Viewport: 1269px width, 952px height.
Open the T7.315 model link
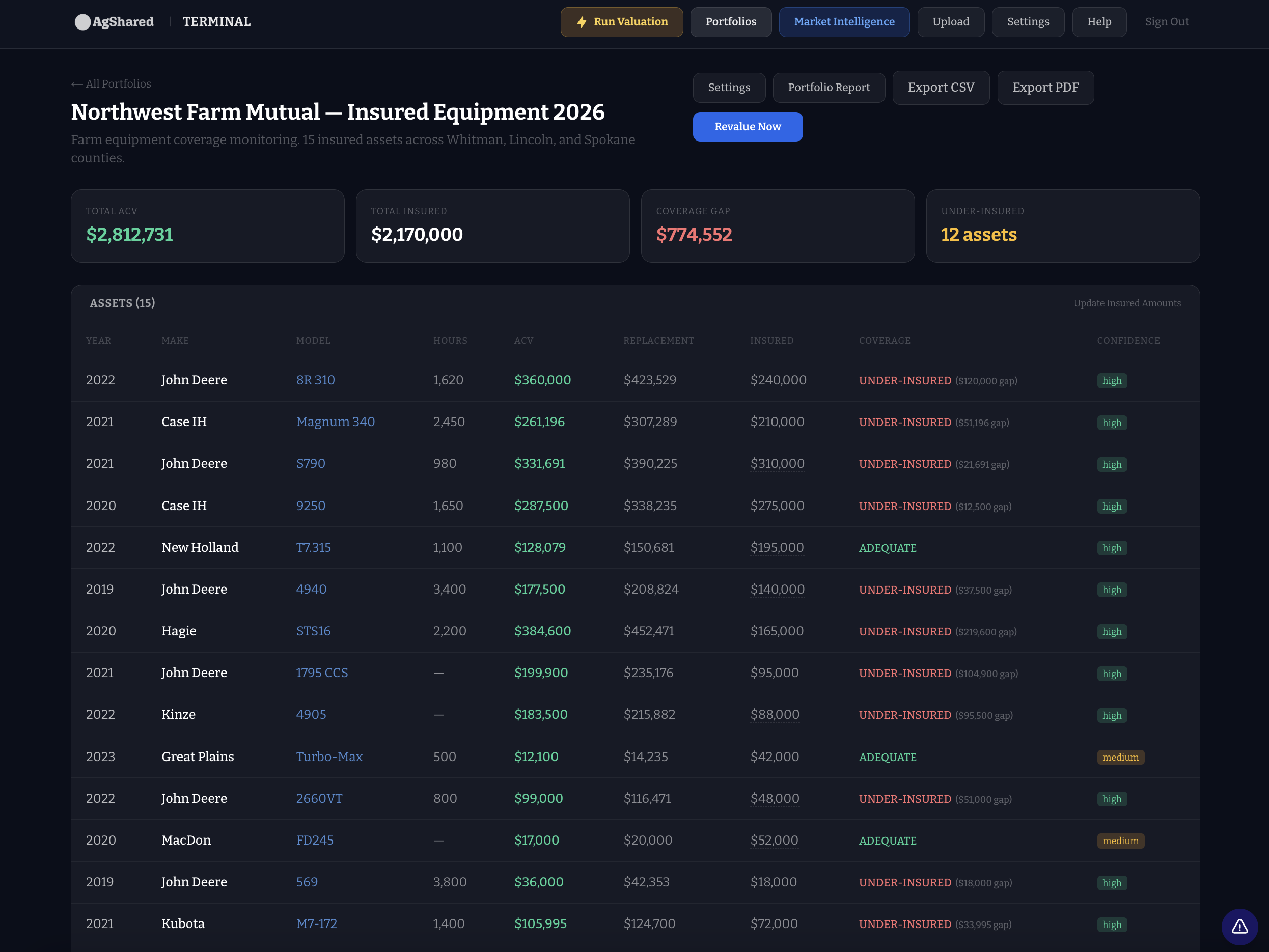pyautogui.click(x=313, y=547)
